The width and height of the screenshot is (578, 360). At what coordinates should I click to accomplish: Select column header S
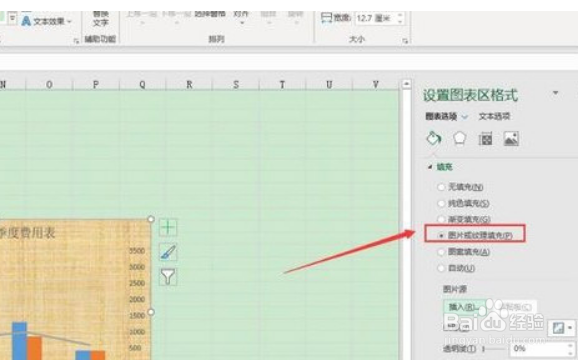pos(236,84)
